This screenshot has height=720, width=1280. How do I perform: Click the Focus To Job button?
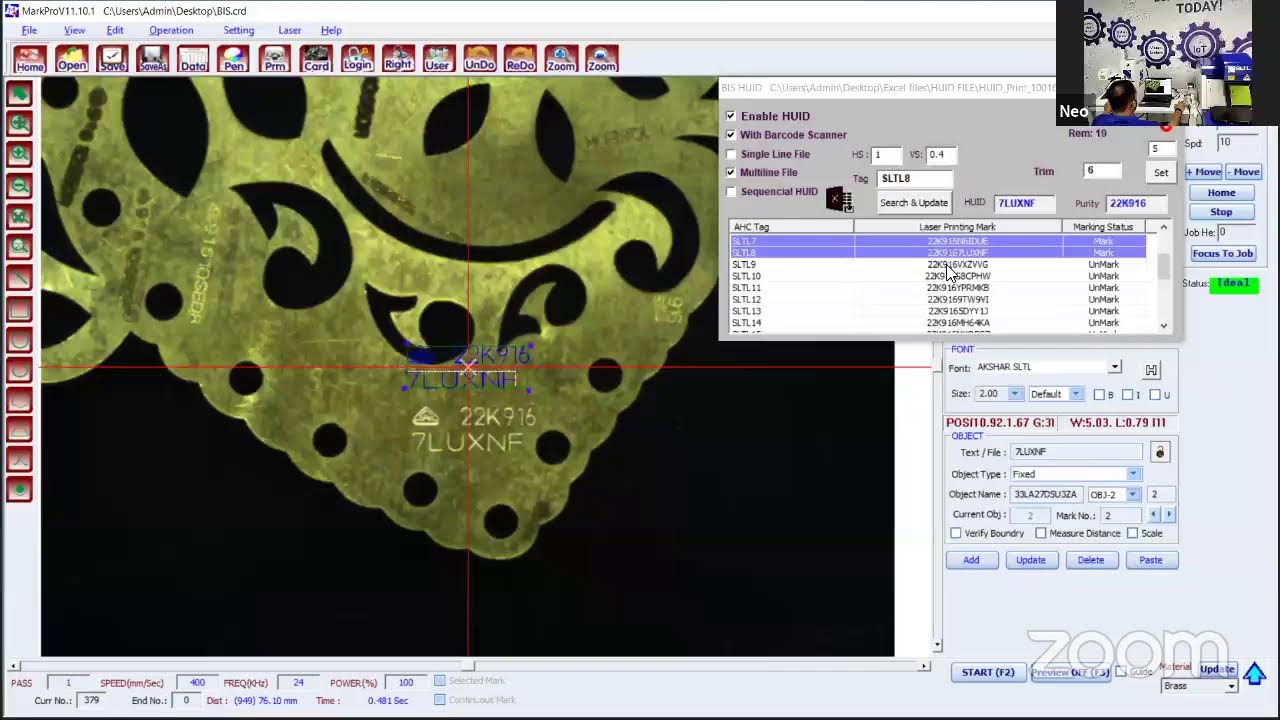pos(1222,254)
